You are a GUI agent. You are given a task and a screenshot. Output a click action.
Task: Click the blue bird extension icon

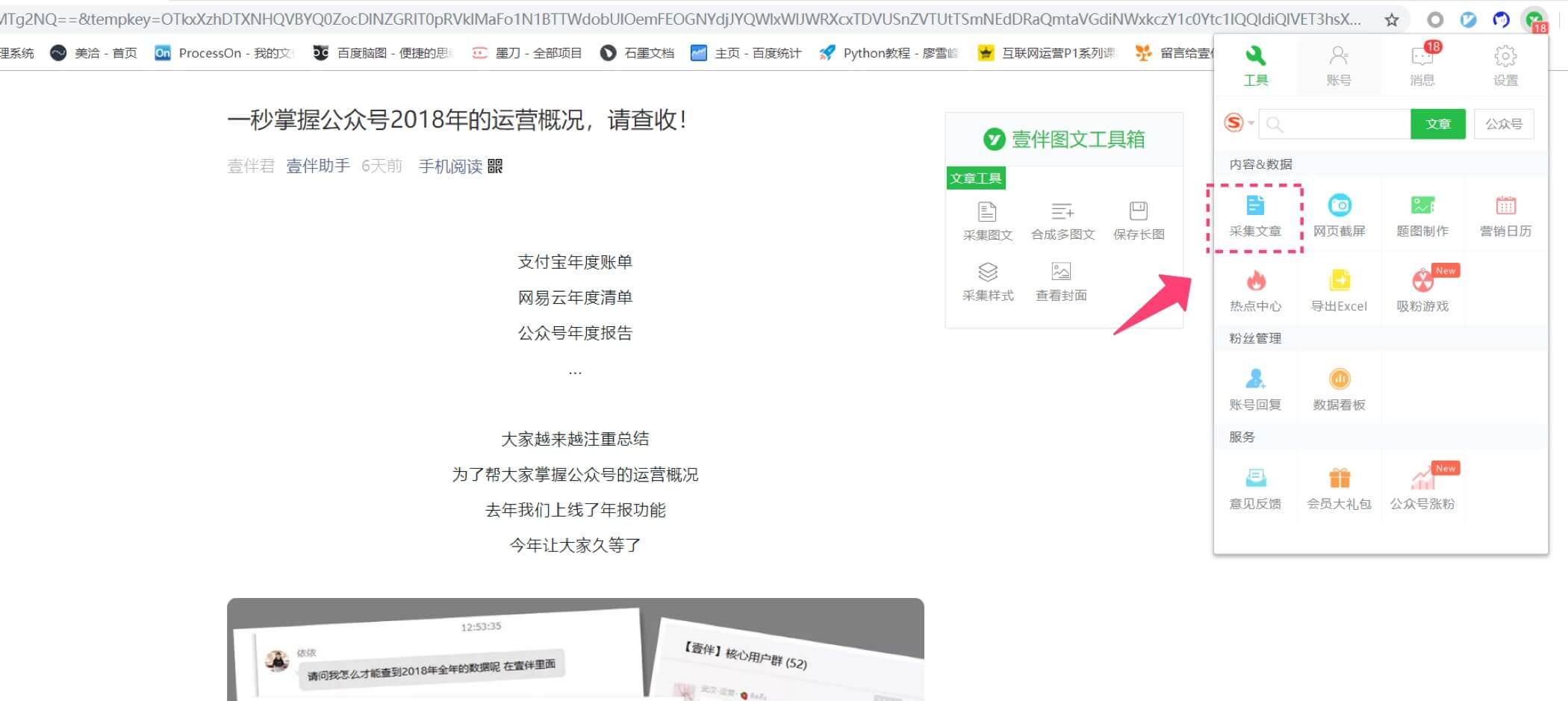click(1468, 20)
